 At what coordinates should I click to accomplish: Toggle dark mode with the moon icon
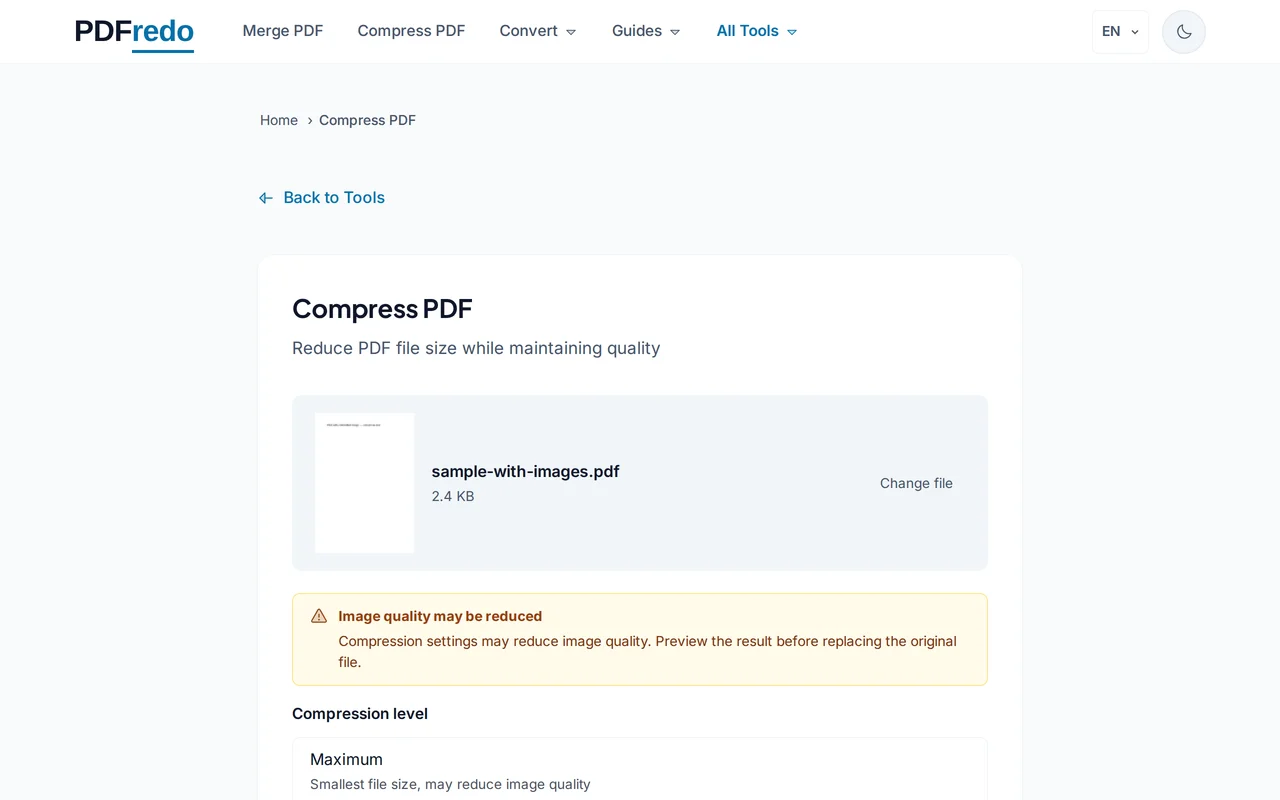[1183, 31]
